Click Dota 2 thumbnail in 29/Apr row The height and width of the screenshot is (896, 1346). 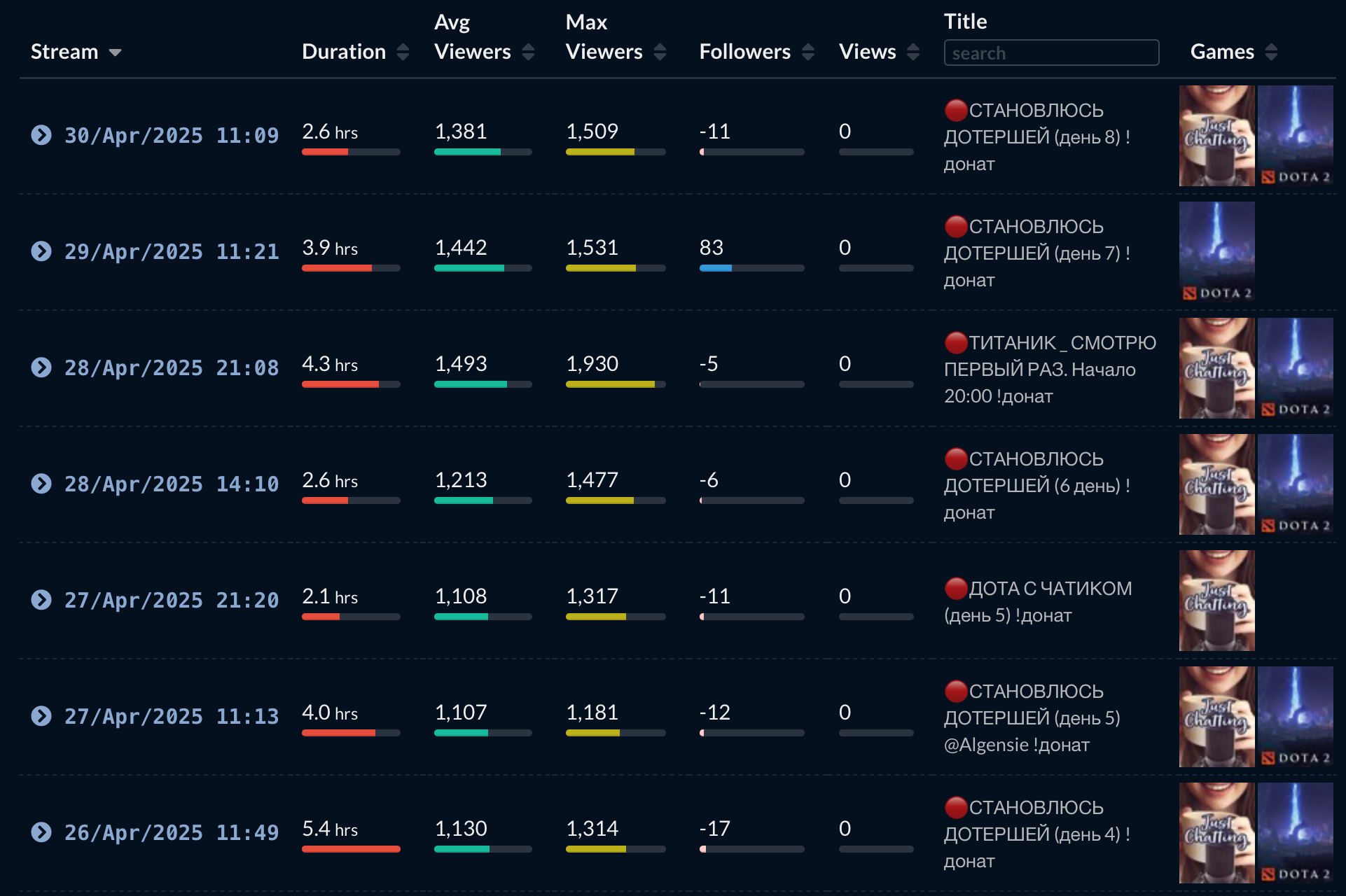pos(1216,251)
